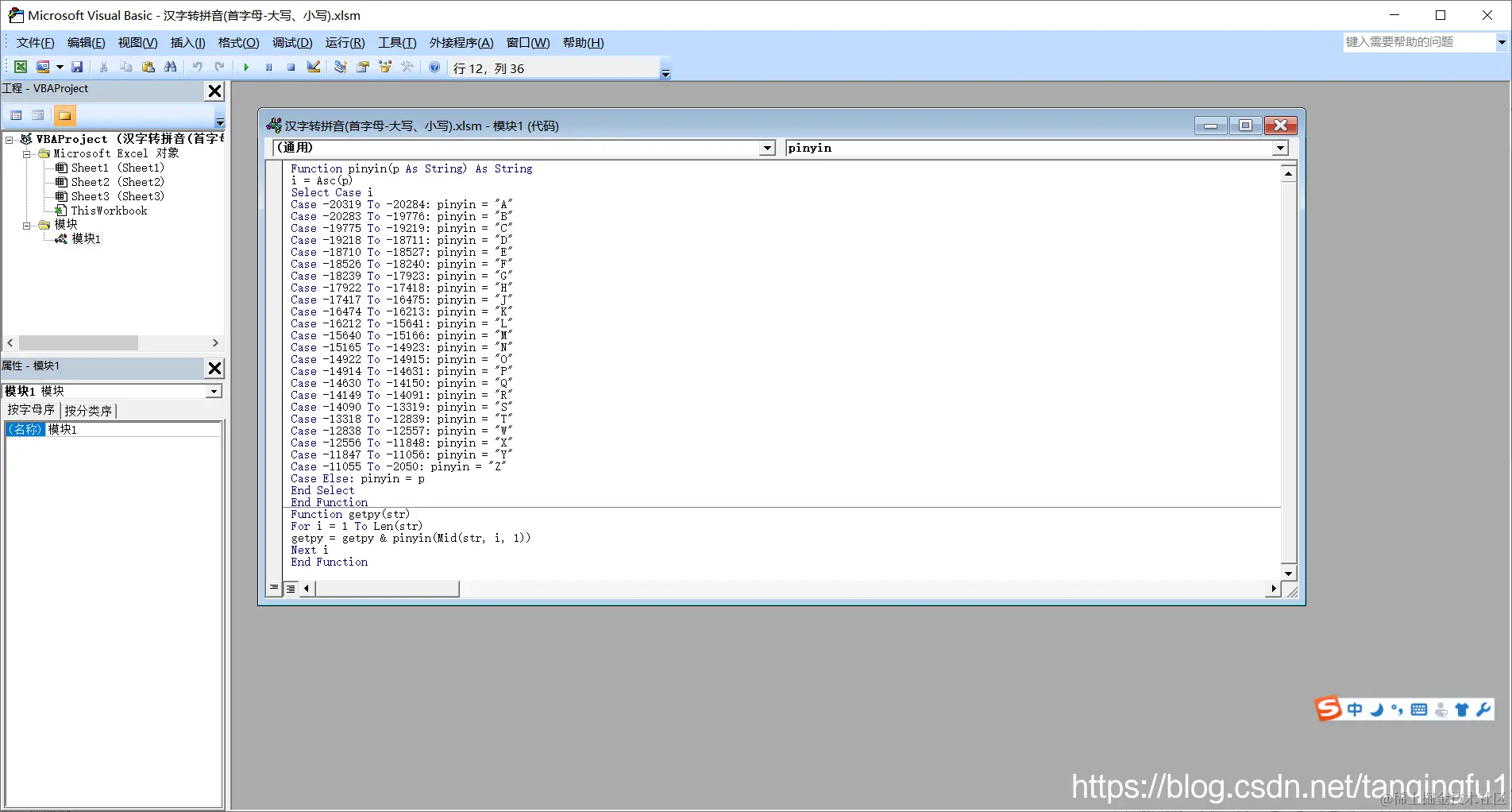
Task: Open the Toolbox icon
Action: point(407,68)
